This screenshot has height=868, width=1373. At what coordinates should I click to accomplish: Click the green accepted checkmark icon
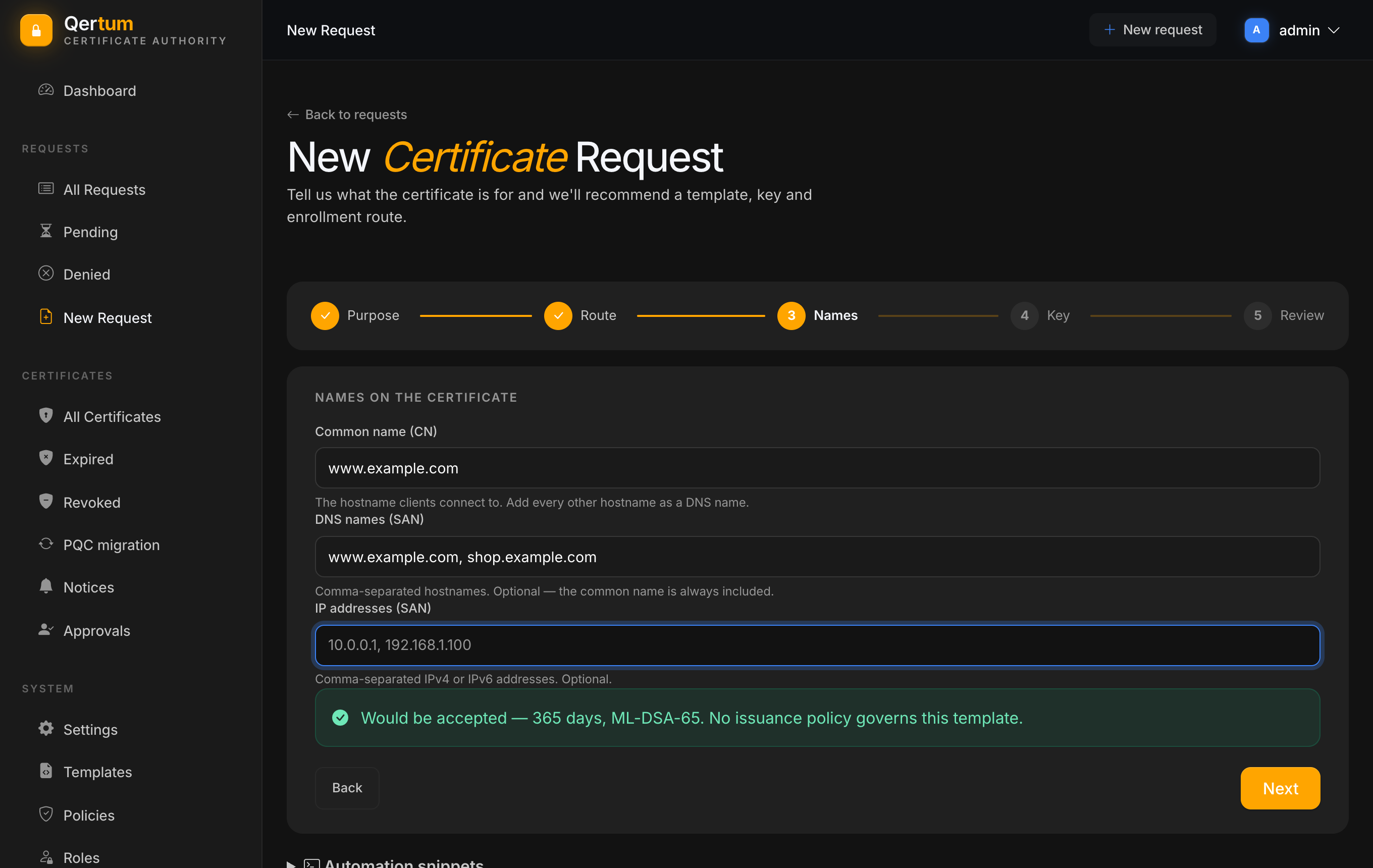pyautogui.click(x=340, y=718)
